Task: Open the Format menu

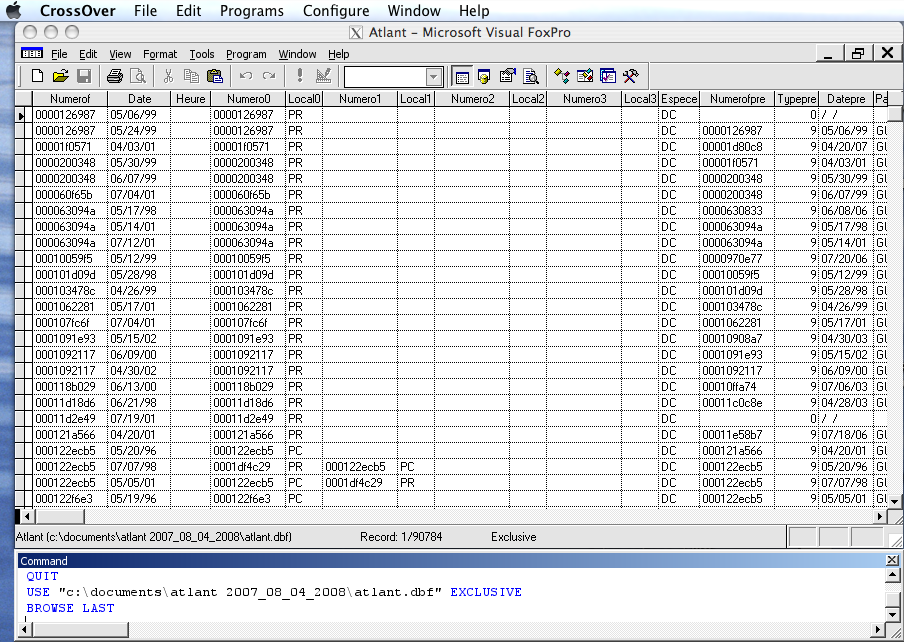Action: coord(160,54)
